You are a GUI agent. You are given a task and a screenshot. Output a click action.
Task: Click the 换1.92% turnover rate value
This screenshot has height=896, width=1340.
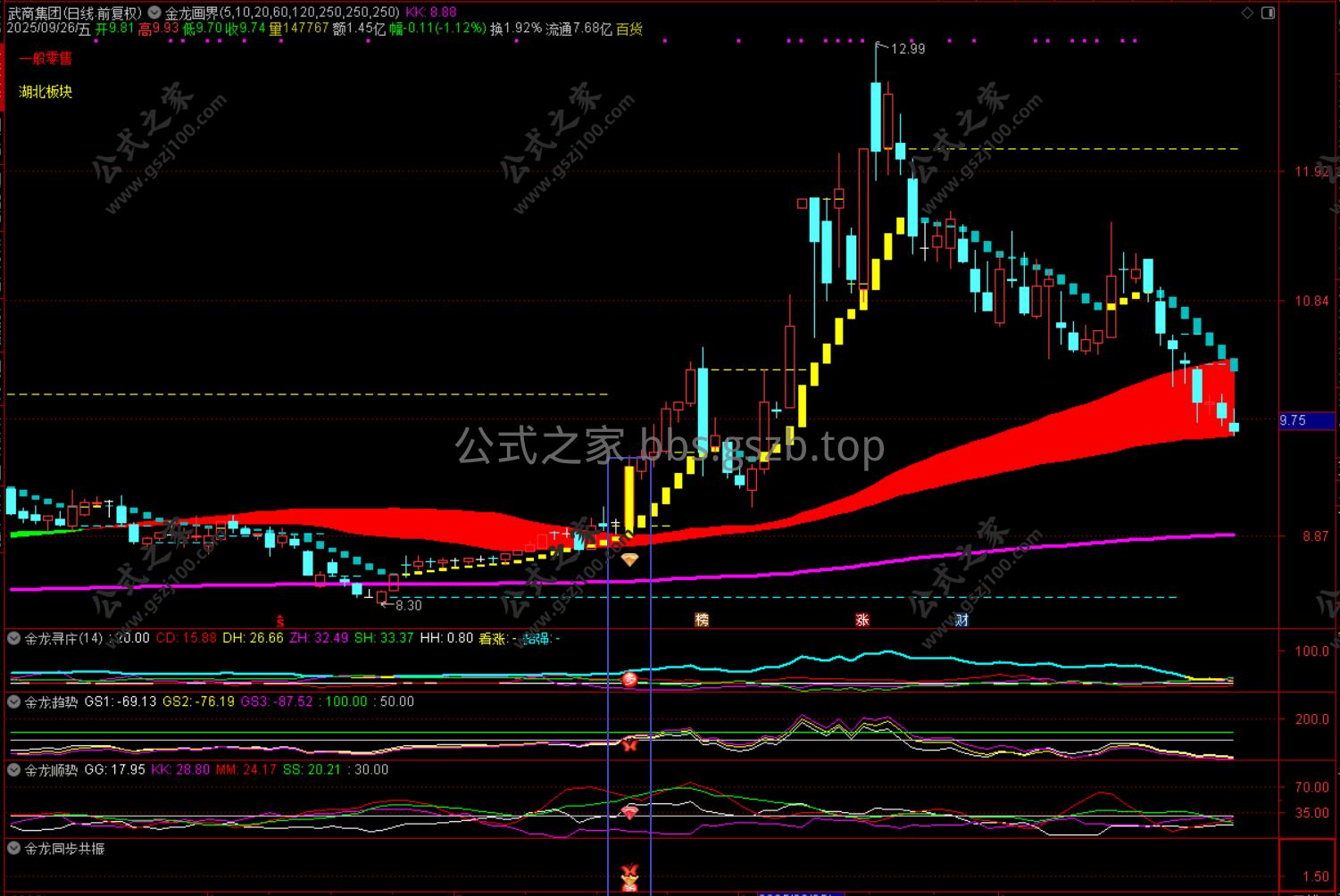pyautogui.click(x=516, y=29)
